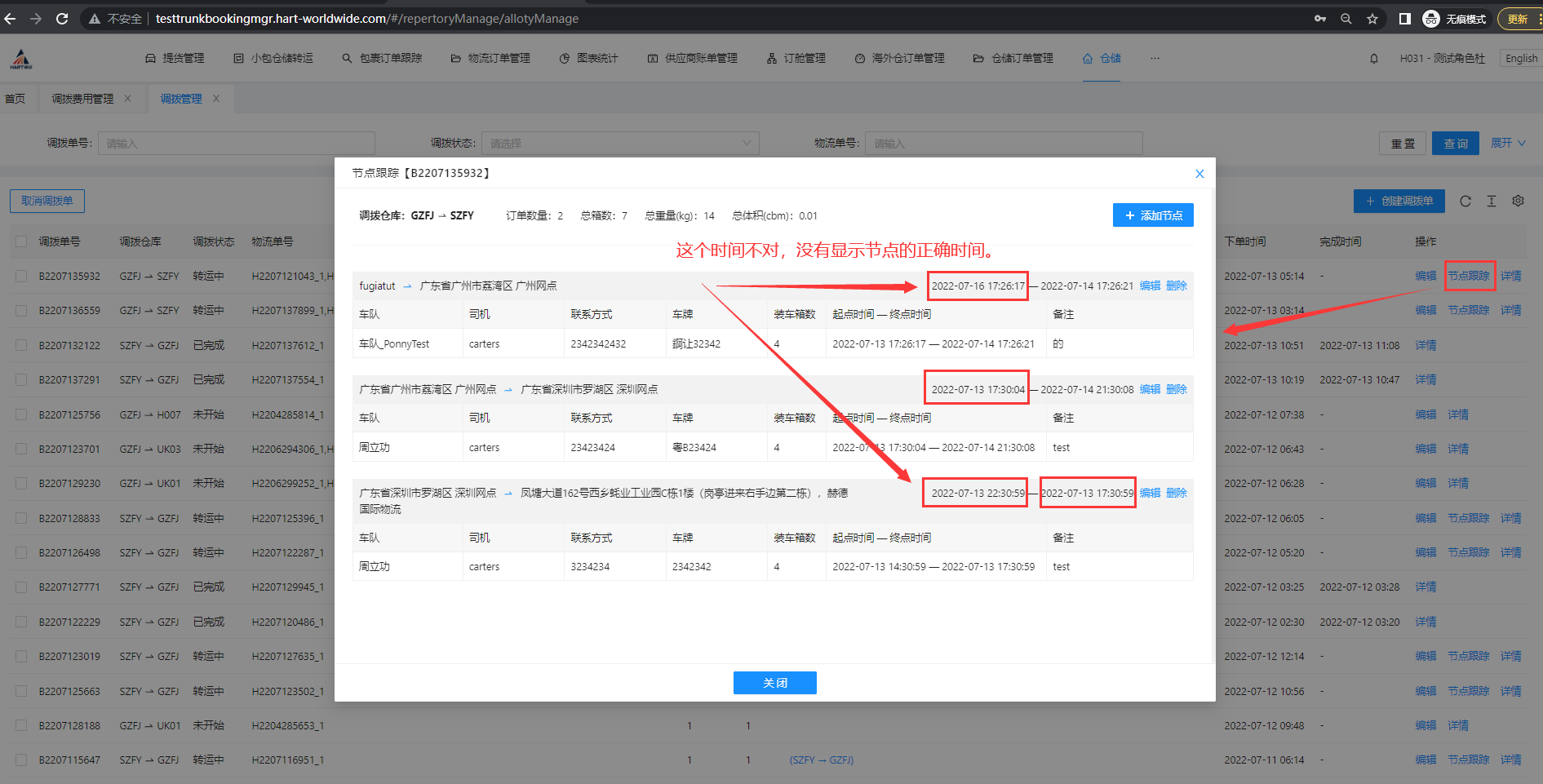Screen dimensions: 1543x784
Task: Click the notification bell icon
Action: (1374, 59)
